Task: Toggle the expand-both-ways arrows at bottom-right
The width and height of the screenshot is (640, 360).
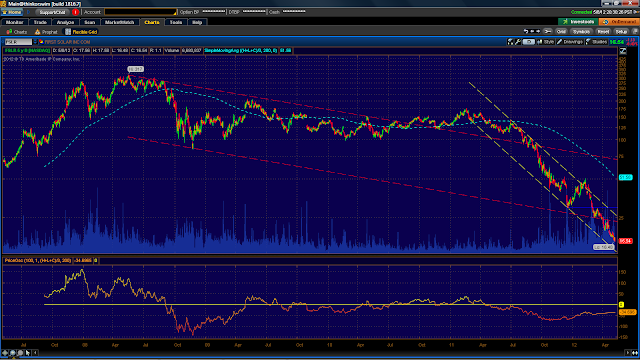Action: [635, 353]
